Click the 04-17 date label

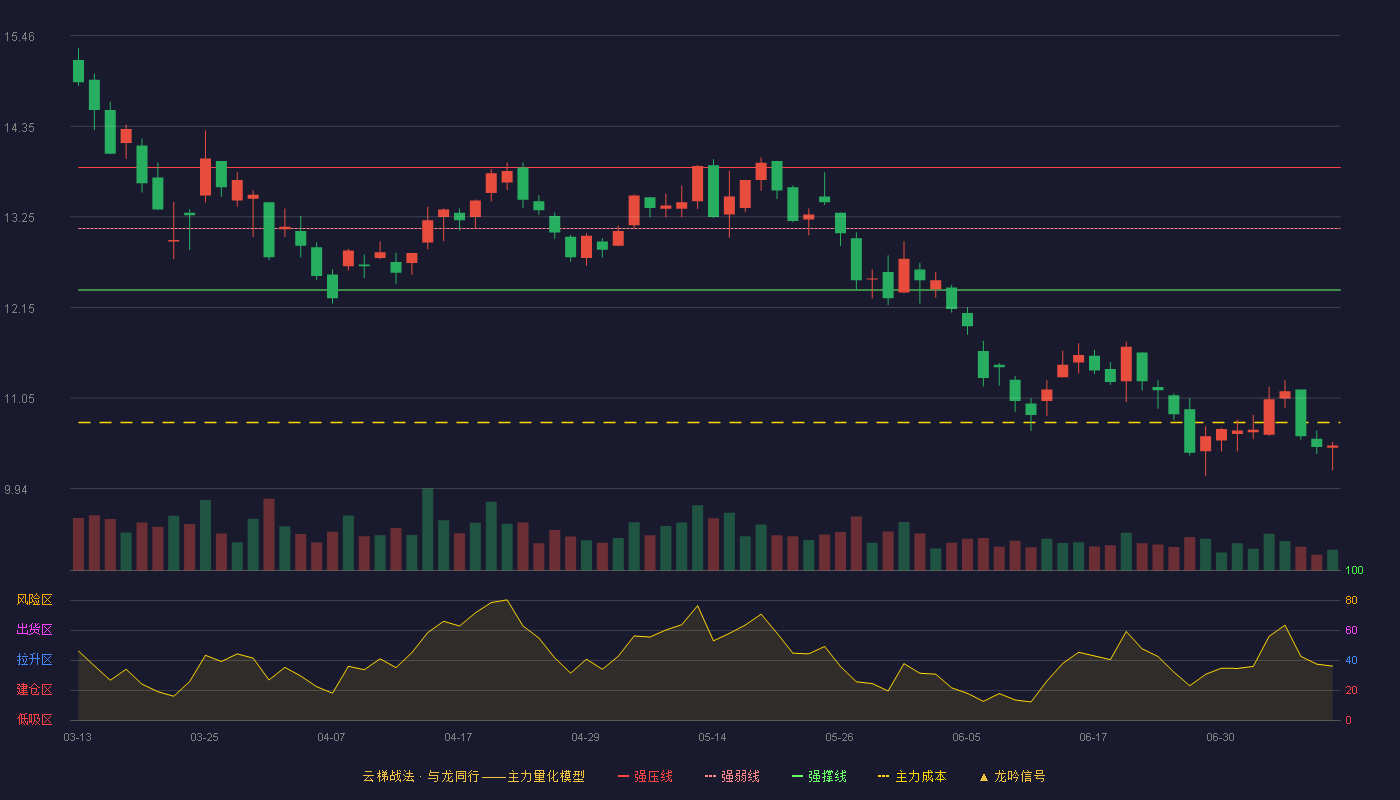click(x=458, y=737)
